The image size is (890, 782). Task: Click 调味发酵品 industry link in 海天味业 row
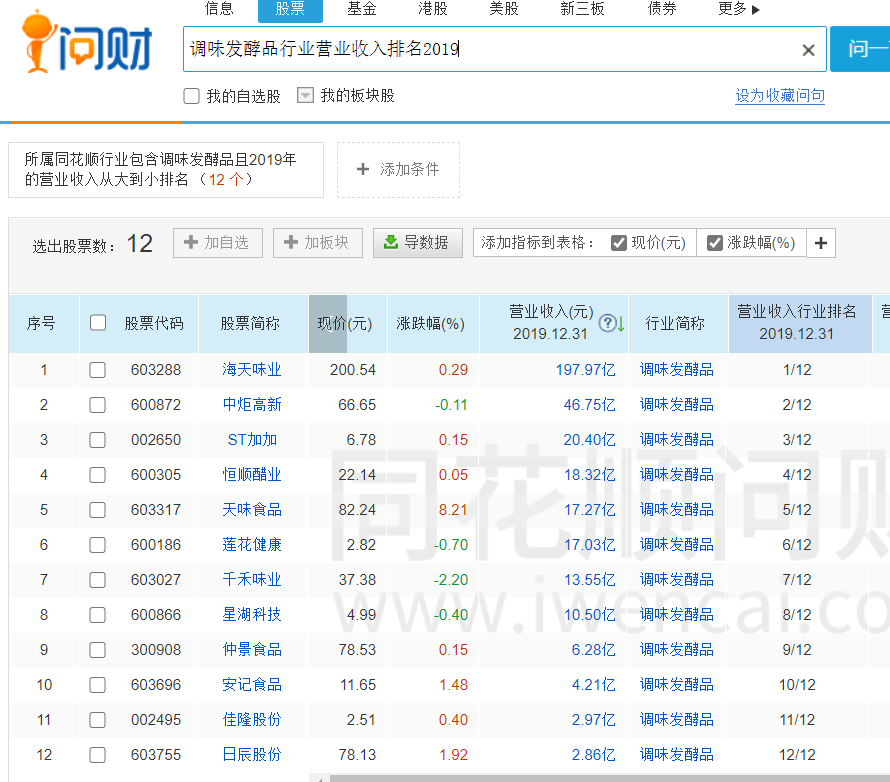click(677, 370)
